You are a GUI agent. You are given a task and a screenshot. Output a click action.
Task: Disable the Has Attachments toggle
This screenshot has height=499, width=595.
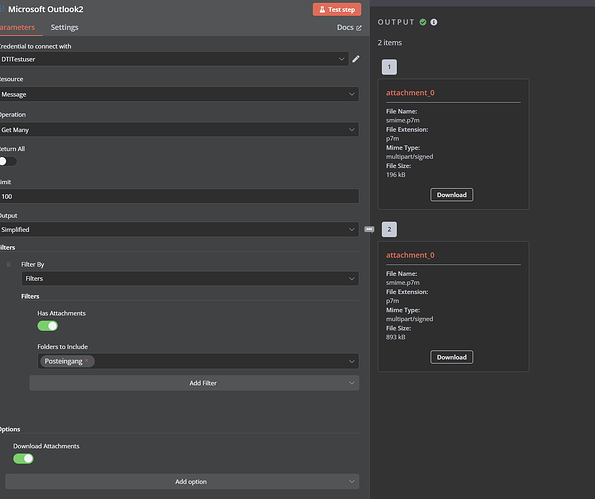coord(47,326)
